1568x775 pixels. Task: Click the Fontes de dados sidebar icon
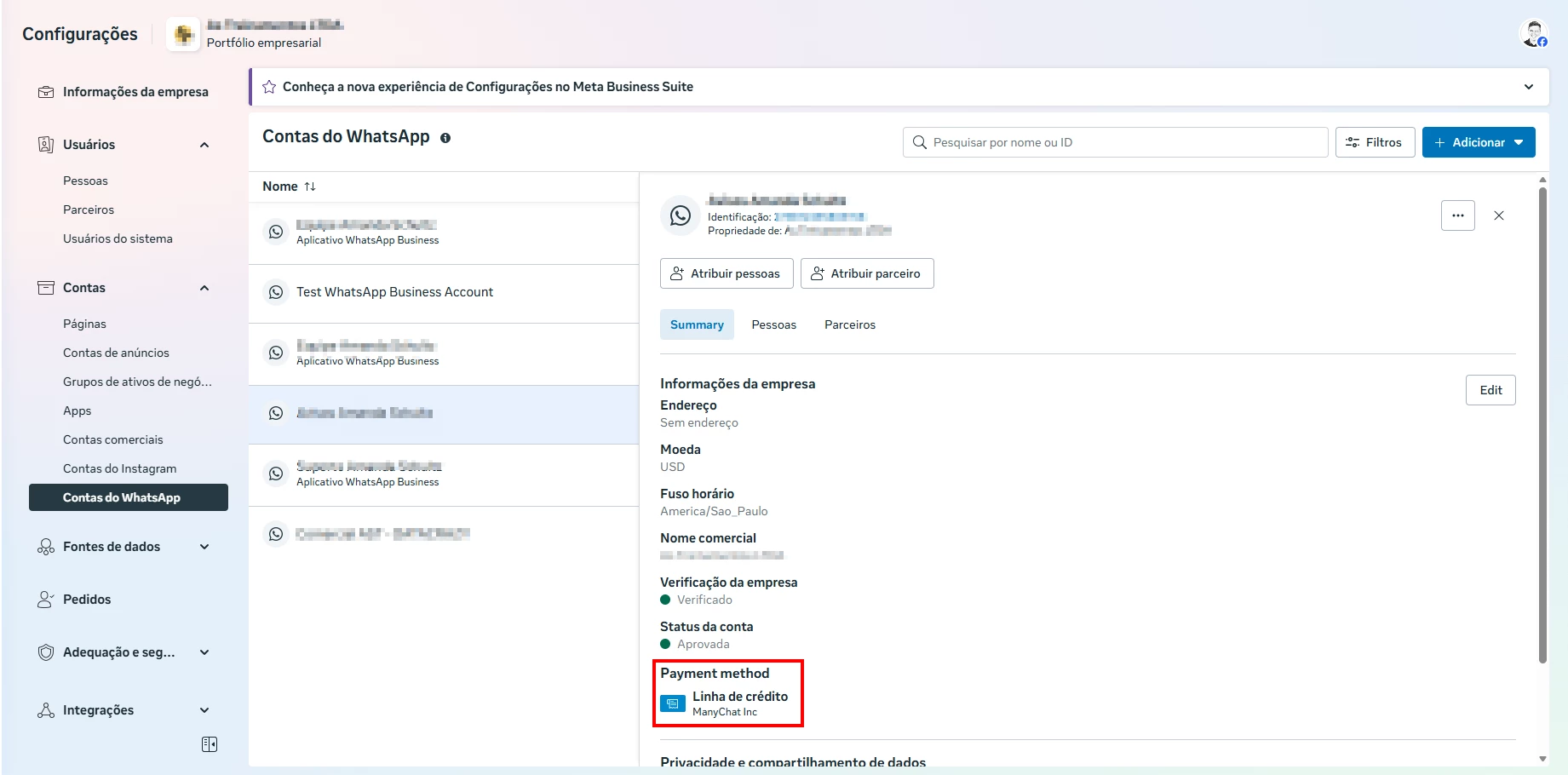tap(46, 547)
